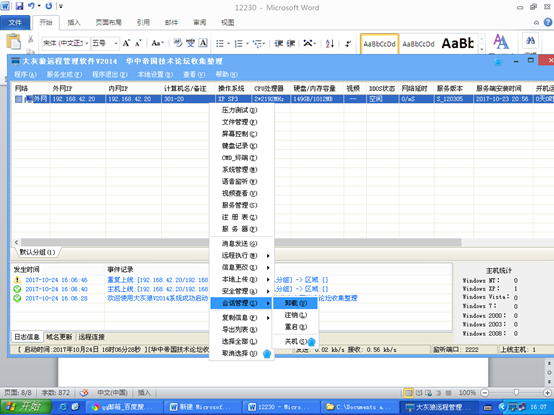The image size is (554, 415).
Task: Click the Shrink Font icon
Action: point(138,43)
